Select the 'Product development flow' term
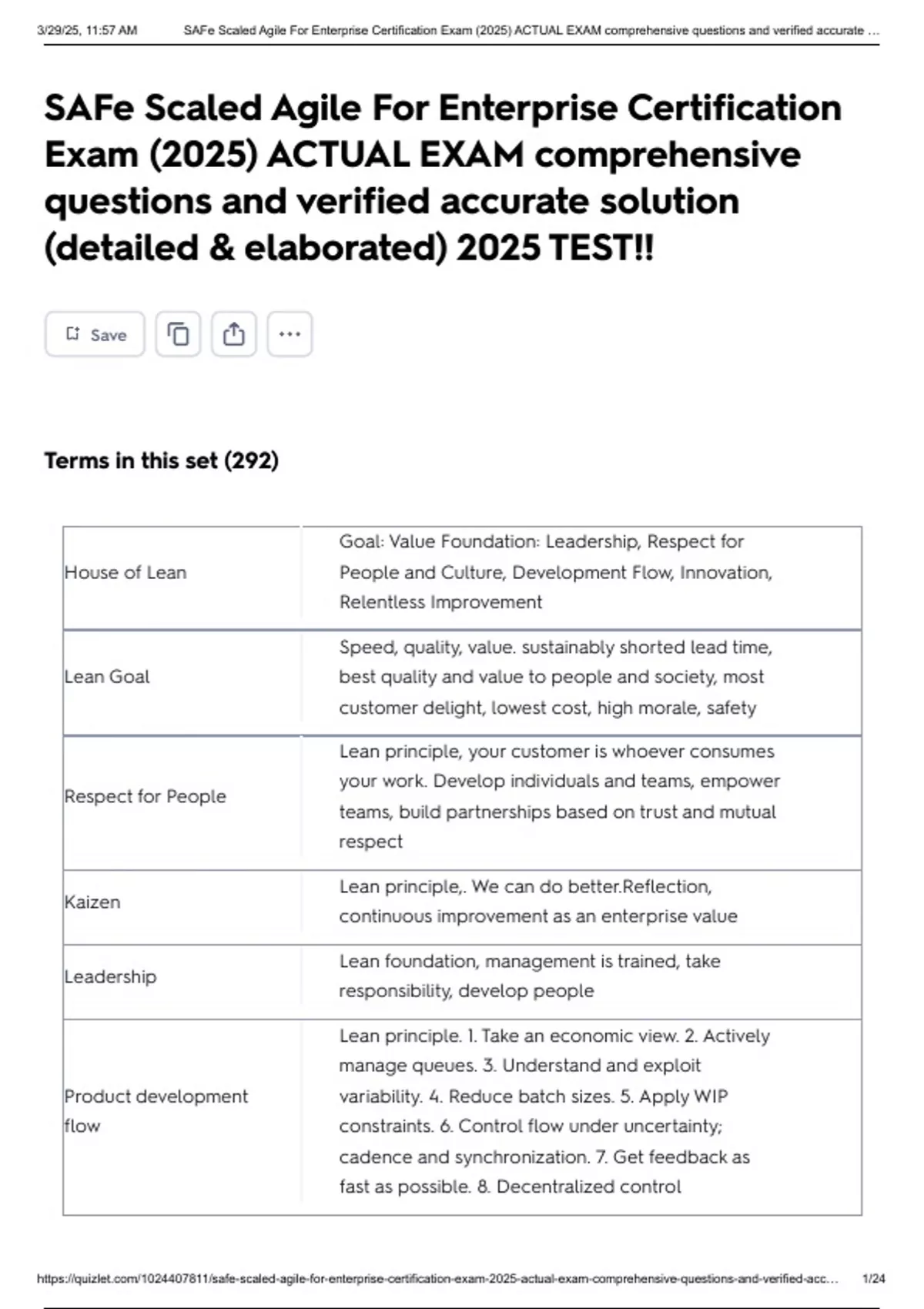 pyautogui.click(x=154, y=1111)
